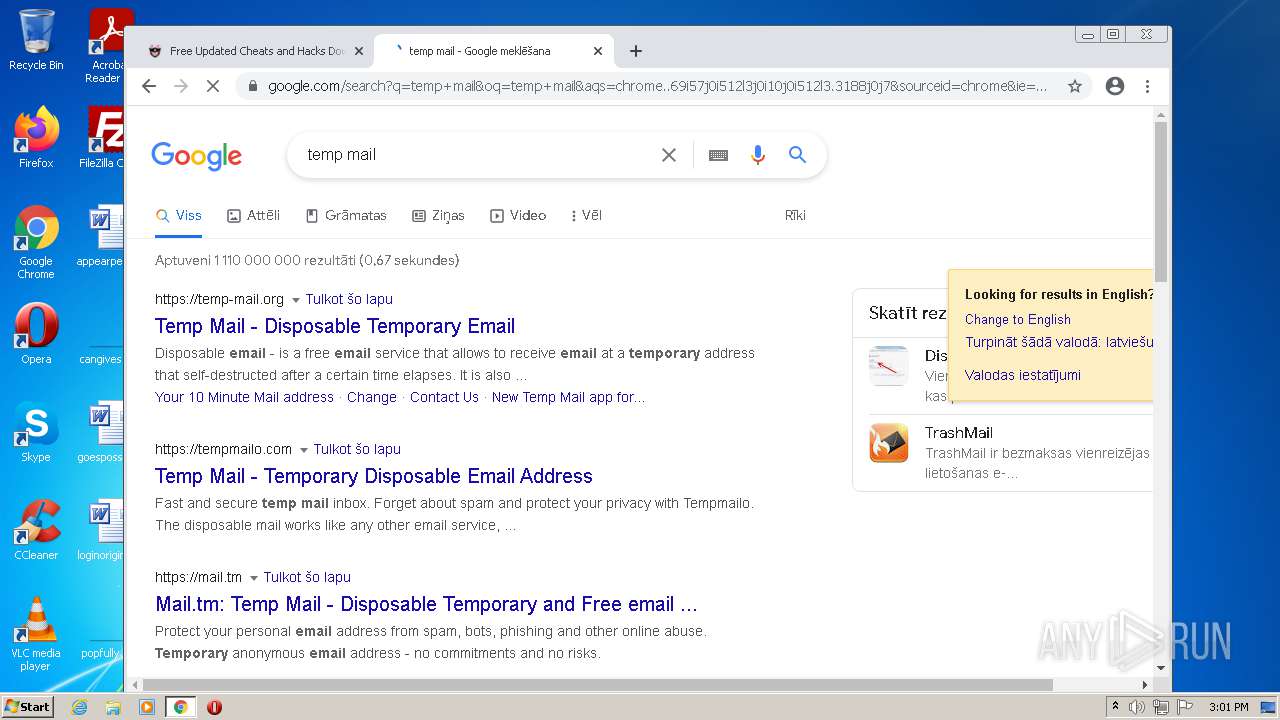This screenshot has width=1280, height=720.
Task: Click the horizontal scrollbar at page bottom
Action: [x=598, y=685]
